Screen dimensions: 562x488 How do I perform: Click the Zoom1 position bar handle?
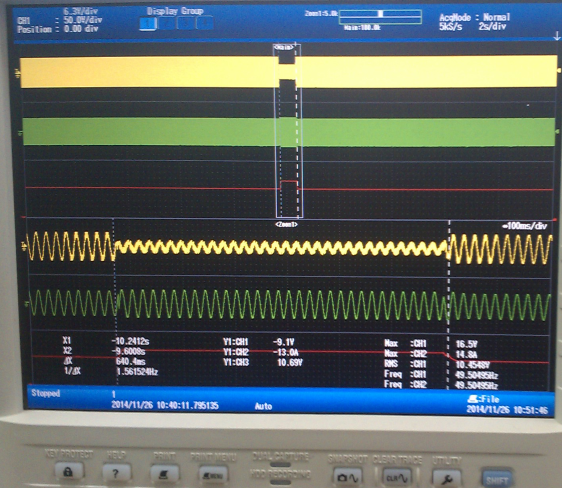pos(380,14)
